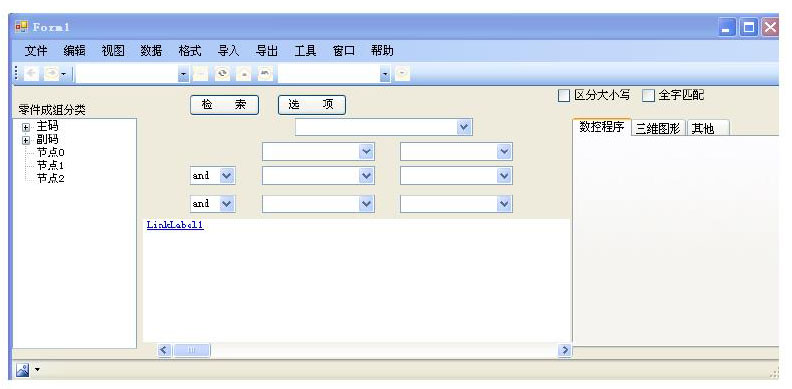Screen dimensions: 792x389
Task: Select the 副码 tree item
Action: coord(47,139)
